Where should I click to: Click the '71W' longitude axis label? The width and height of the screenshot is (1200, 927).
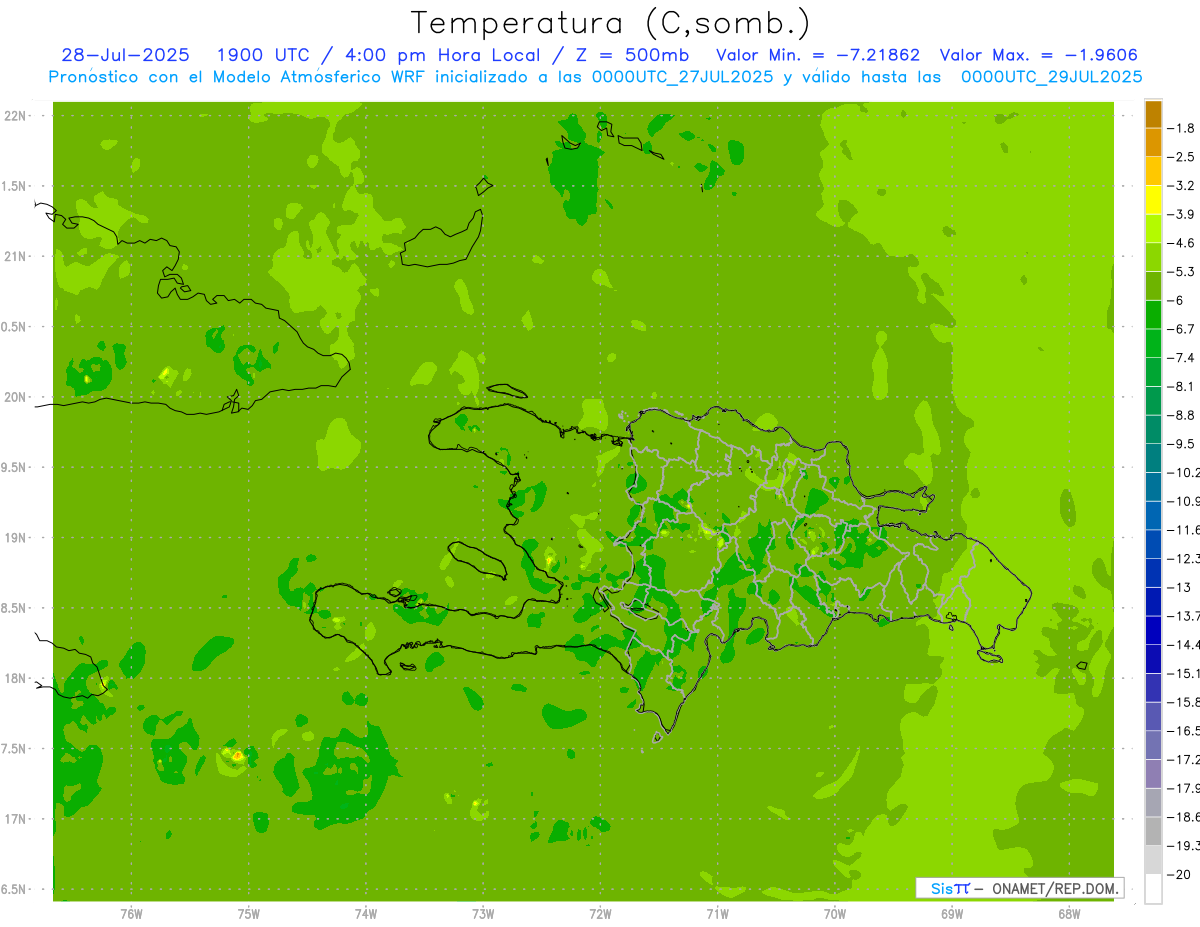pyautogui.click(x=718, y=914)
